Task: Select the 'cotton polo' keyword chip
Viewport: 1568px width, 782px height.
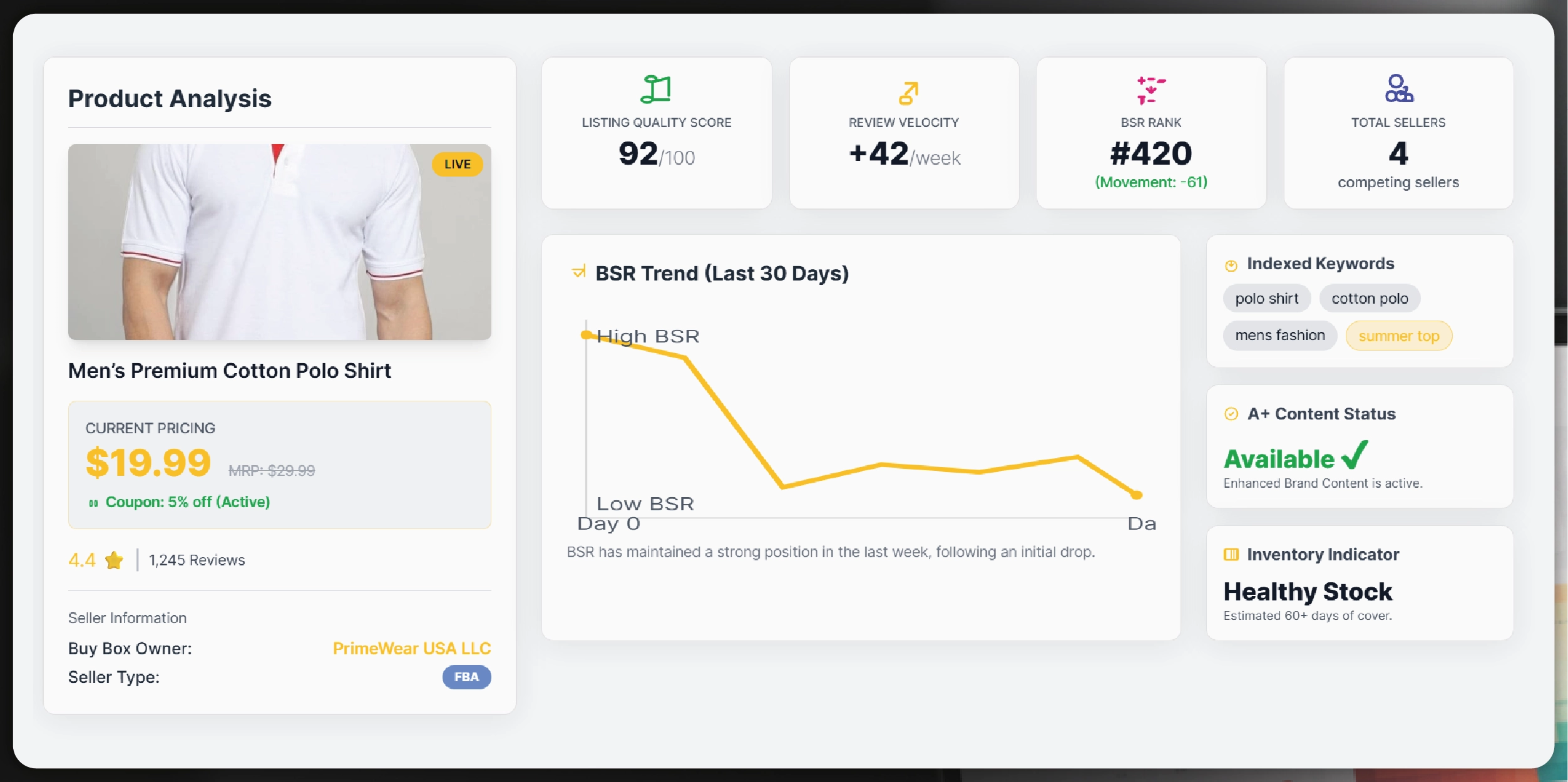Action: (1370, 298)
